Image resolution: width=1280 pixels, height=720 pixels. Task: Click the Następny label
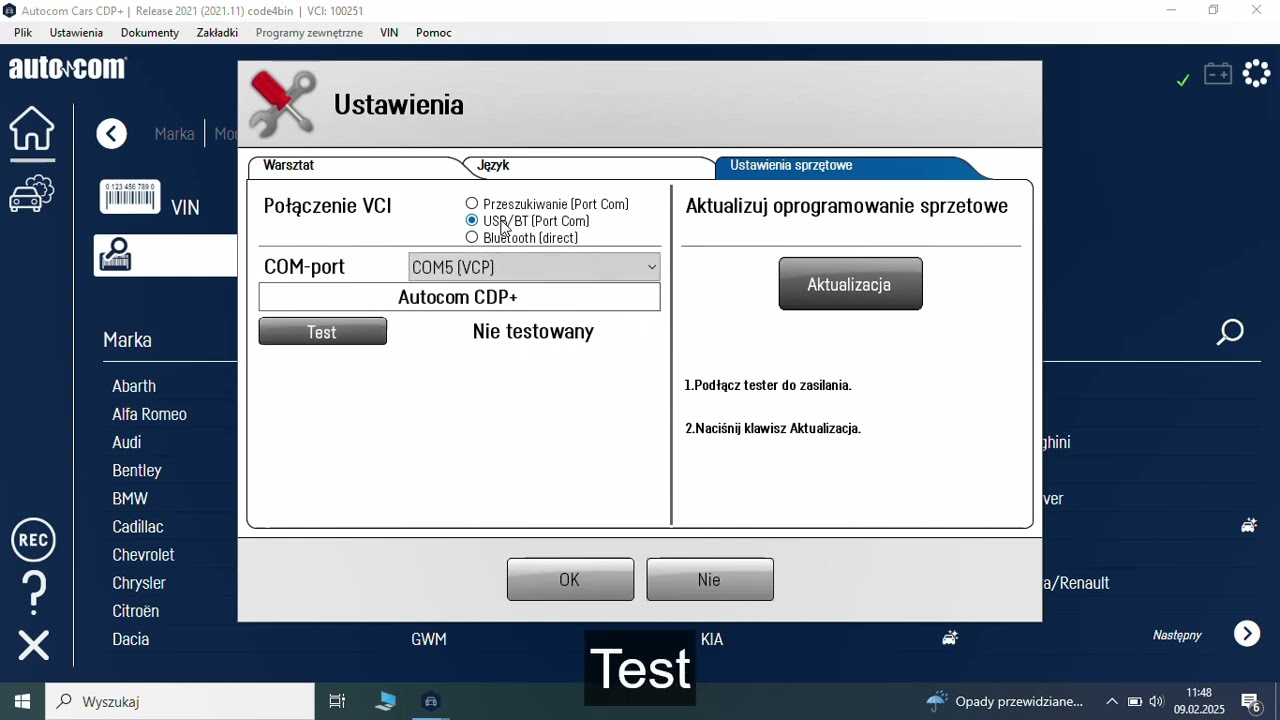pyautogui.click(x=1177, y=635)
